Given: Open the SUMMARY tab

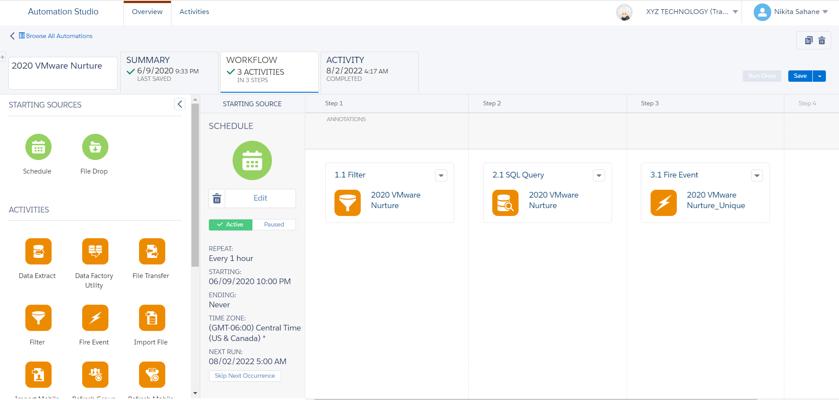Looking at the screenshot, I should click(x=169, y=71).
